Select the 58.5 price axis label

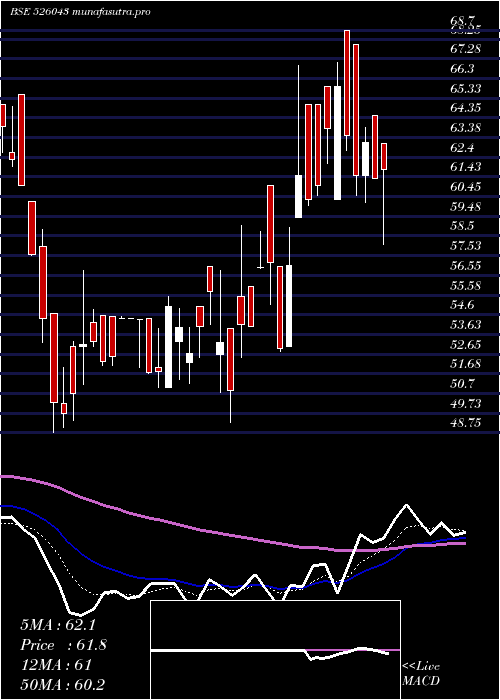462,226
